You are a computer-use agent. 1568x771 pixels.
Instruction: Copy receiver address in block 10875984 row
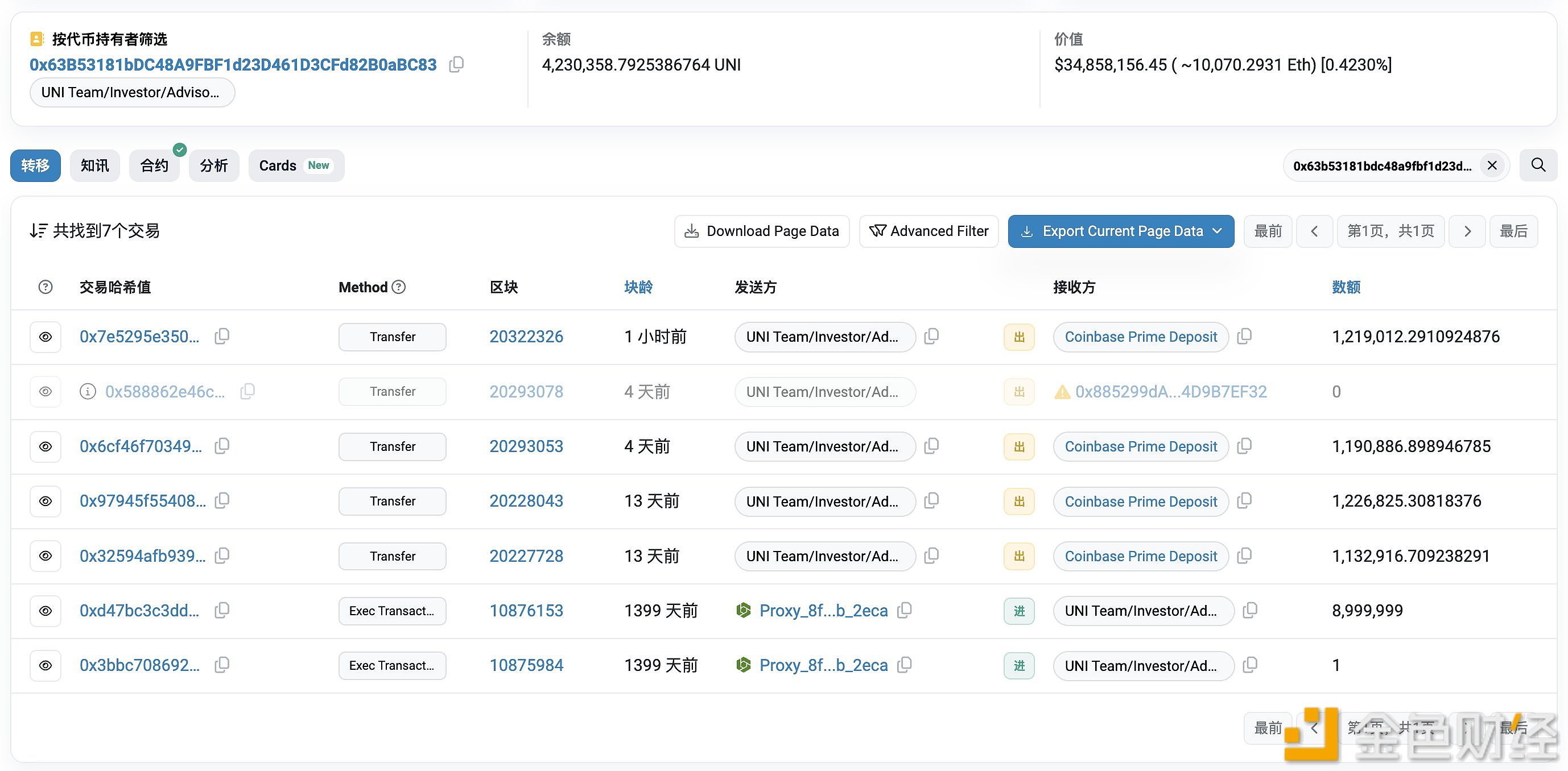click(x=1249, y=665)
